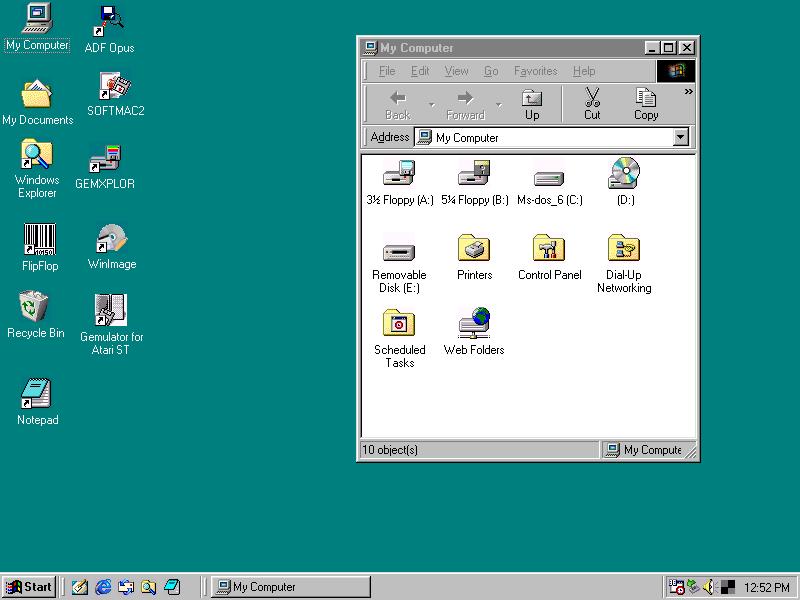Click the Start button
Viewport: 800px width, 600px height.
[29, 587]
